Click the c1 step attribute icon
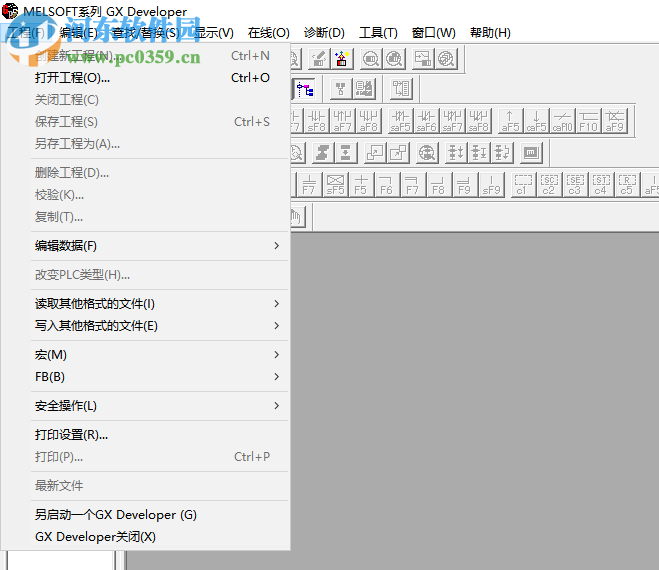 tap(523, 185)
